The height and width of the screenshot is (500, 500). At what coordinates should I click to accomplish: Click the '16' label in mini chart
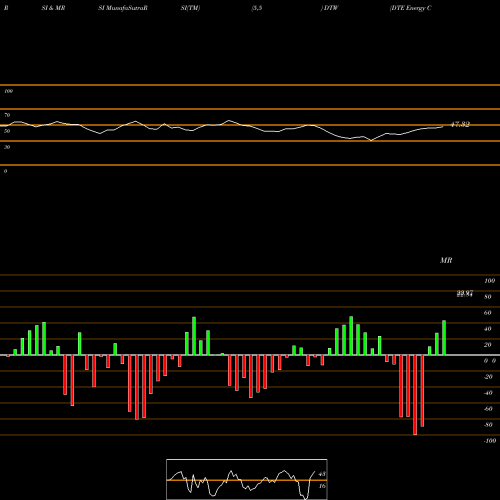tap(322, 486)
